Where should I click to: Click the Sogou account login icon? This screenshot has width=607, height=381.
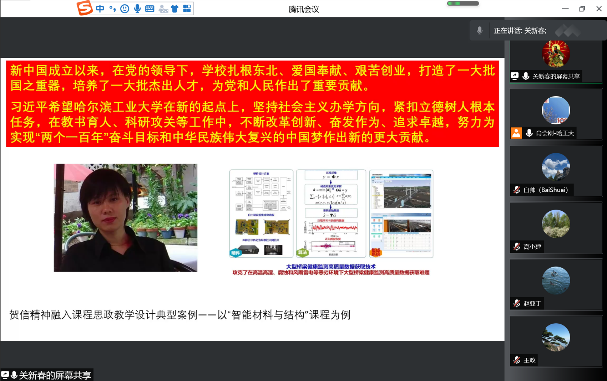click(x=163, y=9)
